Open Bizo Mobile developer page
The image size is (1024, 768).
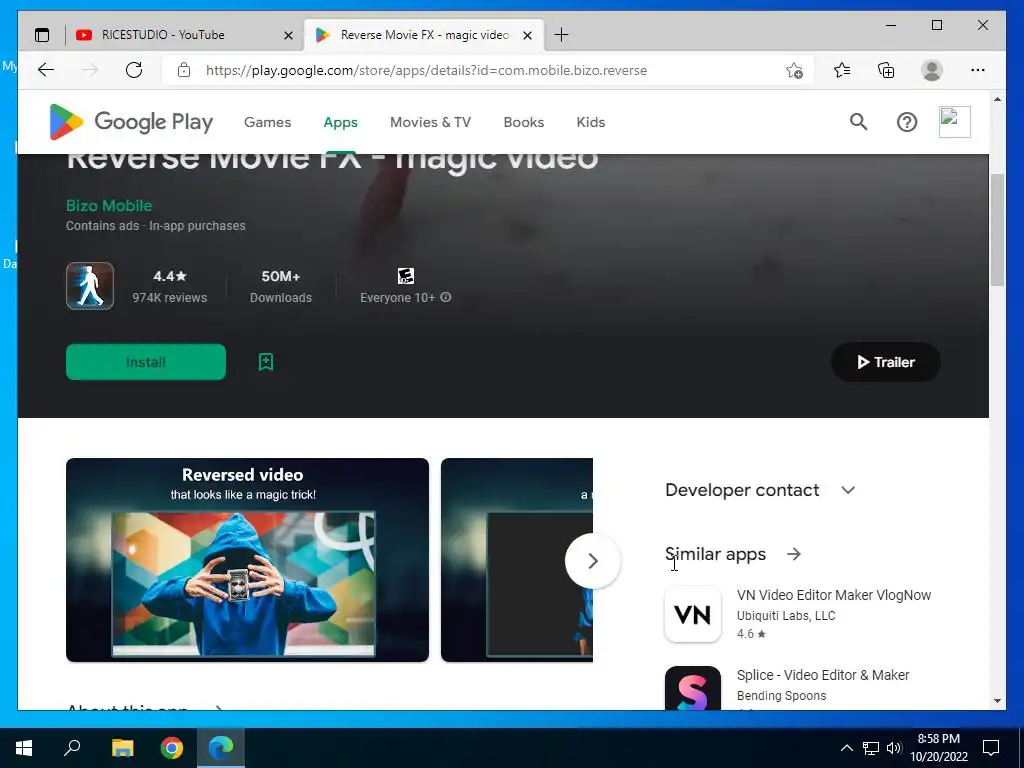click(x=109, y=205)
